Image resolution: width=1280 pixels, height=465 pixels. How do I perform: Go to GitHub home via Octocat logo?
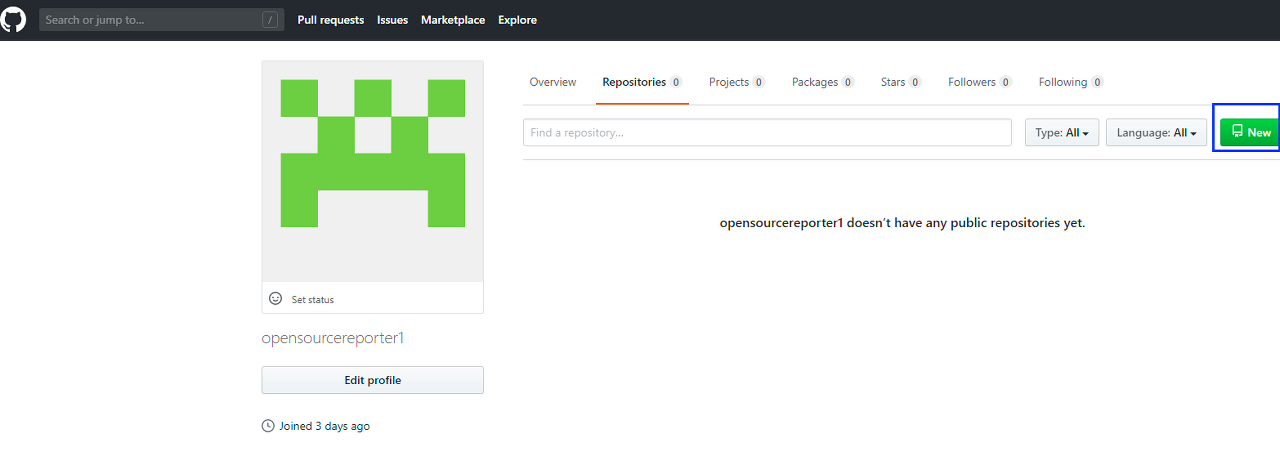click(13, 20)
